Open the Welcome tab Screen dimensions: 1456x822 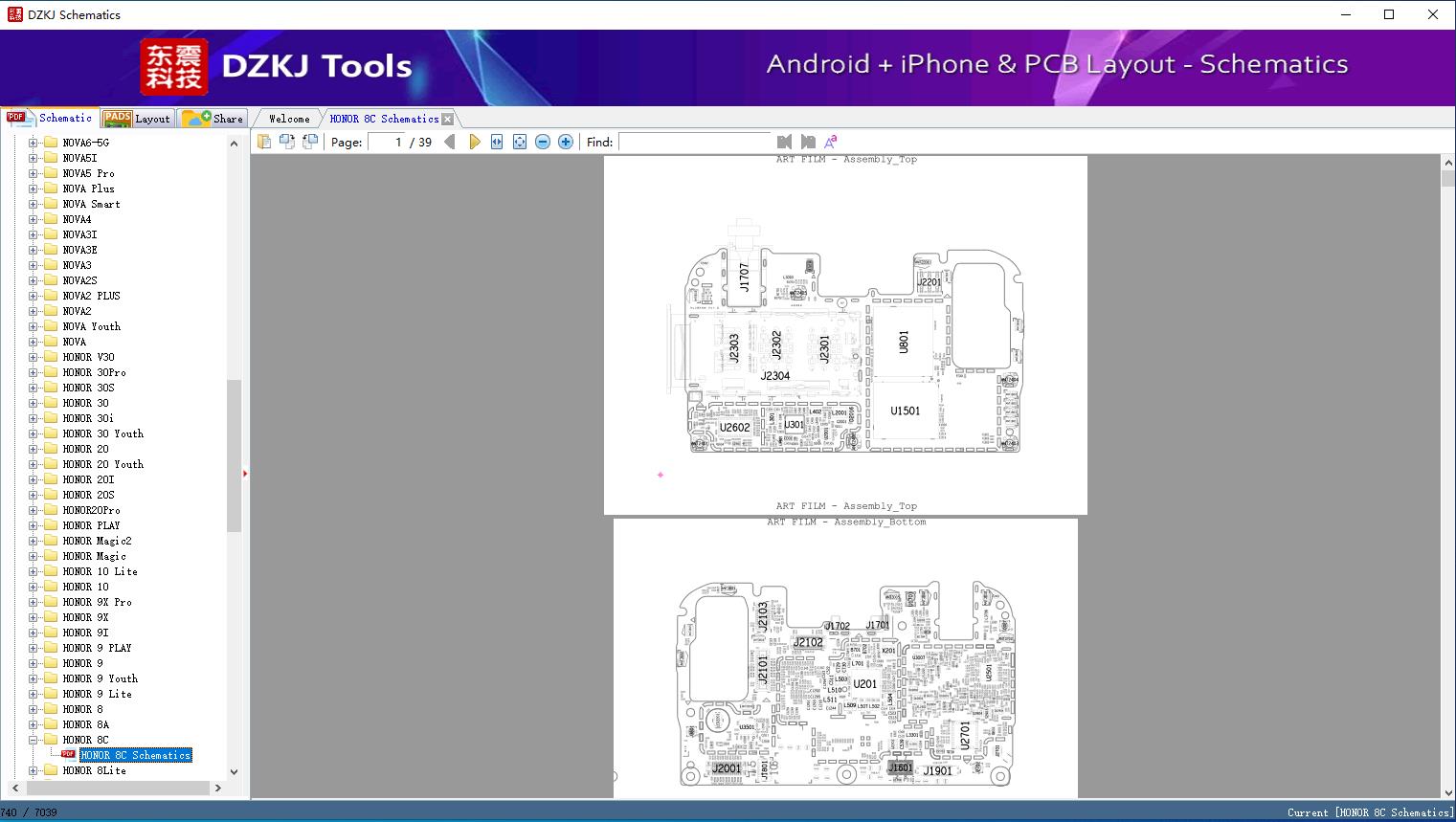tap(289, 119)
